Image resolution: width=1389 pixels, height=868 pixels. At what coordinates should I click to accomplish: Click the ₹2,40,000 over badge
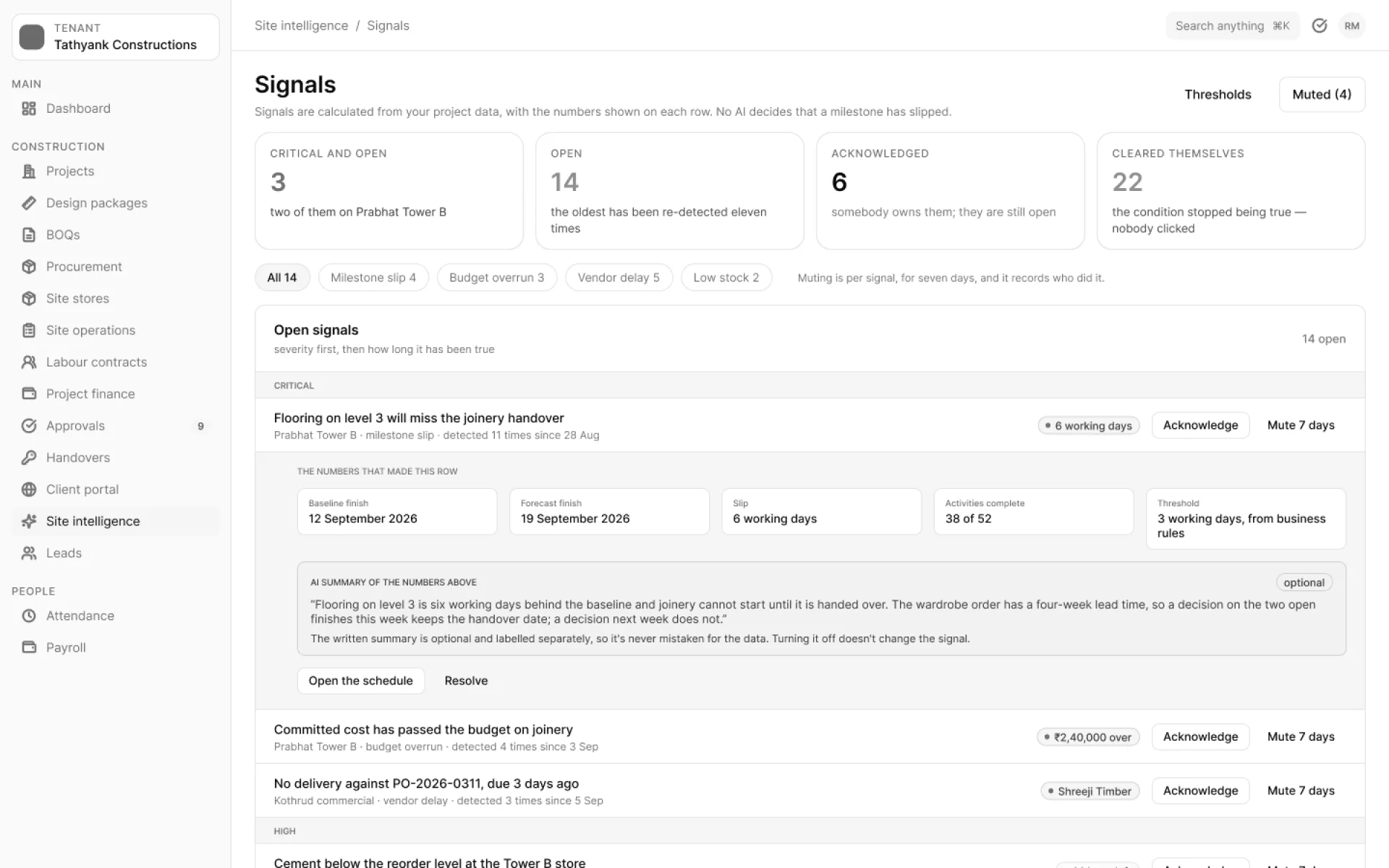pos(1088,738)
